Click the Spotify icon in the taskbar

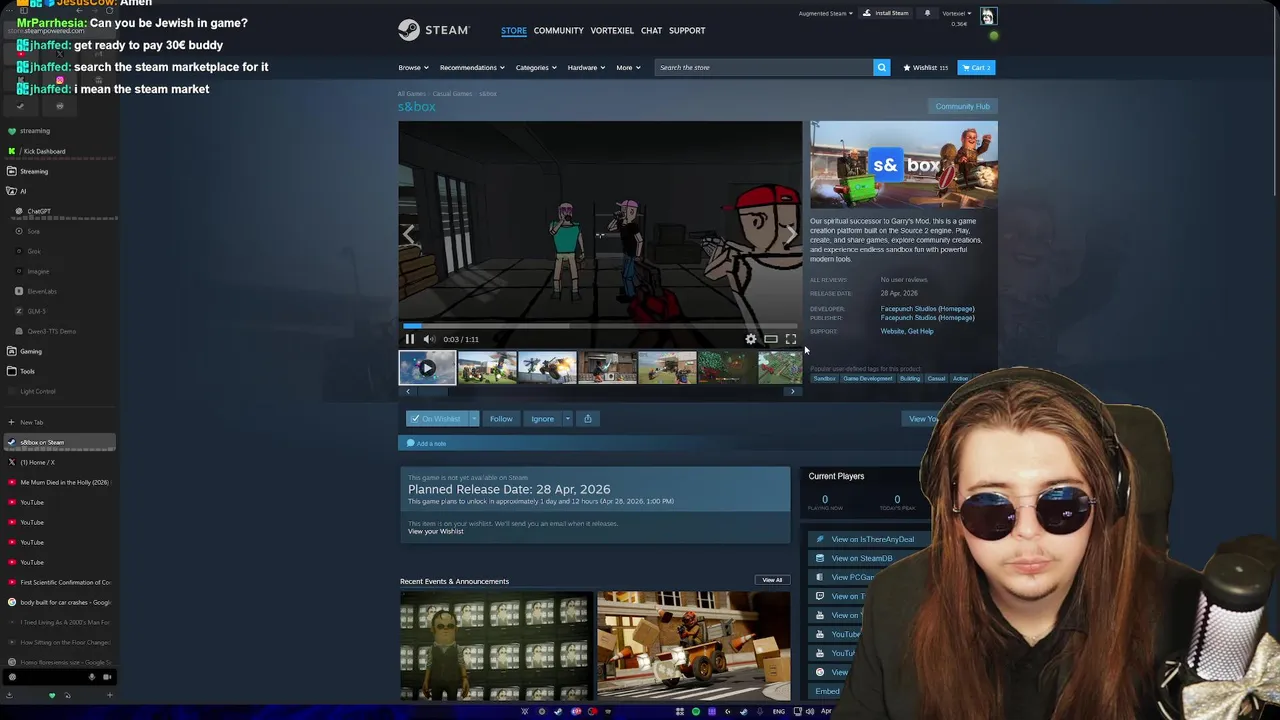click(696, 711)
